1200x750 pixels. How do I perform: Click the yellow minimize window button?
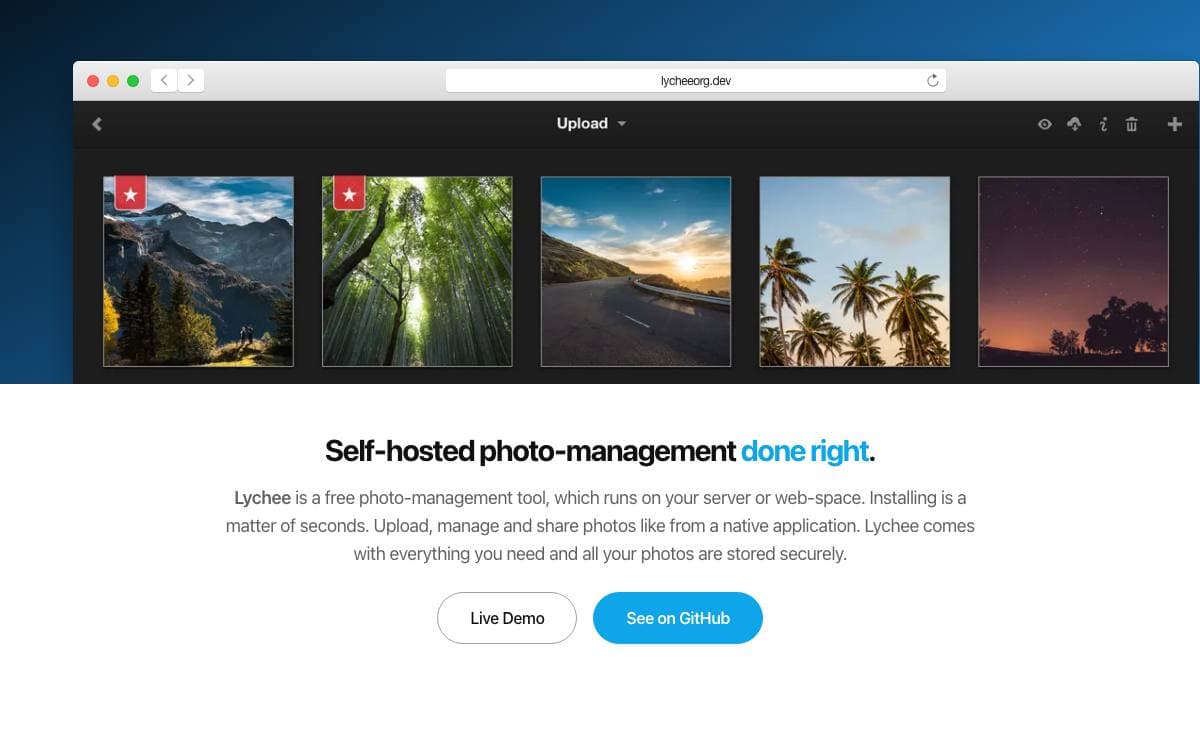[x=113, y=81]
